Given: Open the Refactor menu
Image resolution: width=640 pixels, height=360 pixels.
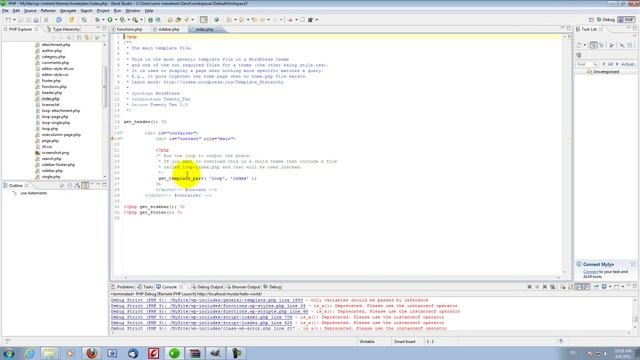Looking at the screenshot, I should [x=48, y=11].
